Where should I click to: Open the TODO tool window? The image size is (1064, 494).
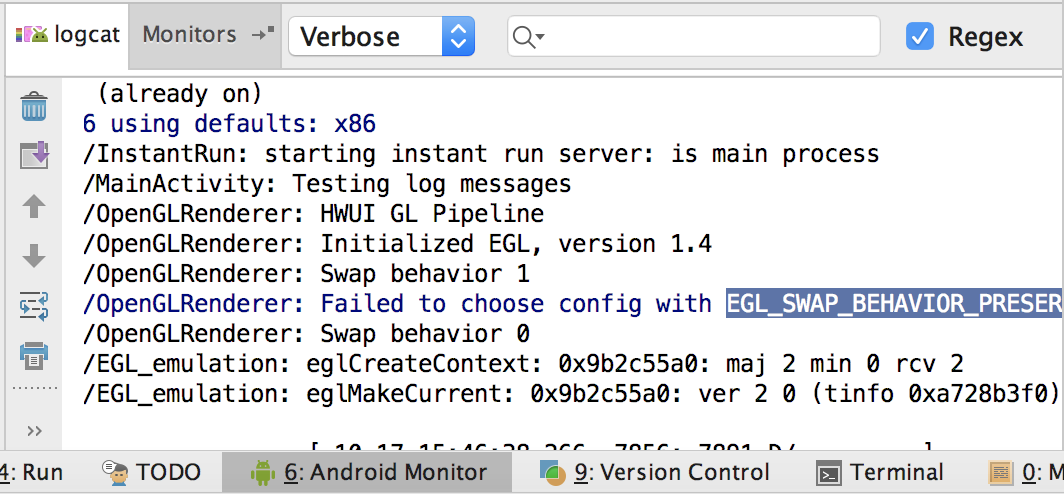152,472
